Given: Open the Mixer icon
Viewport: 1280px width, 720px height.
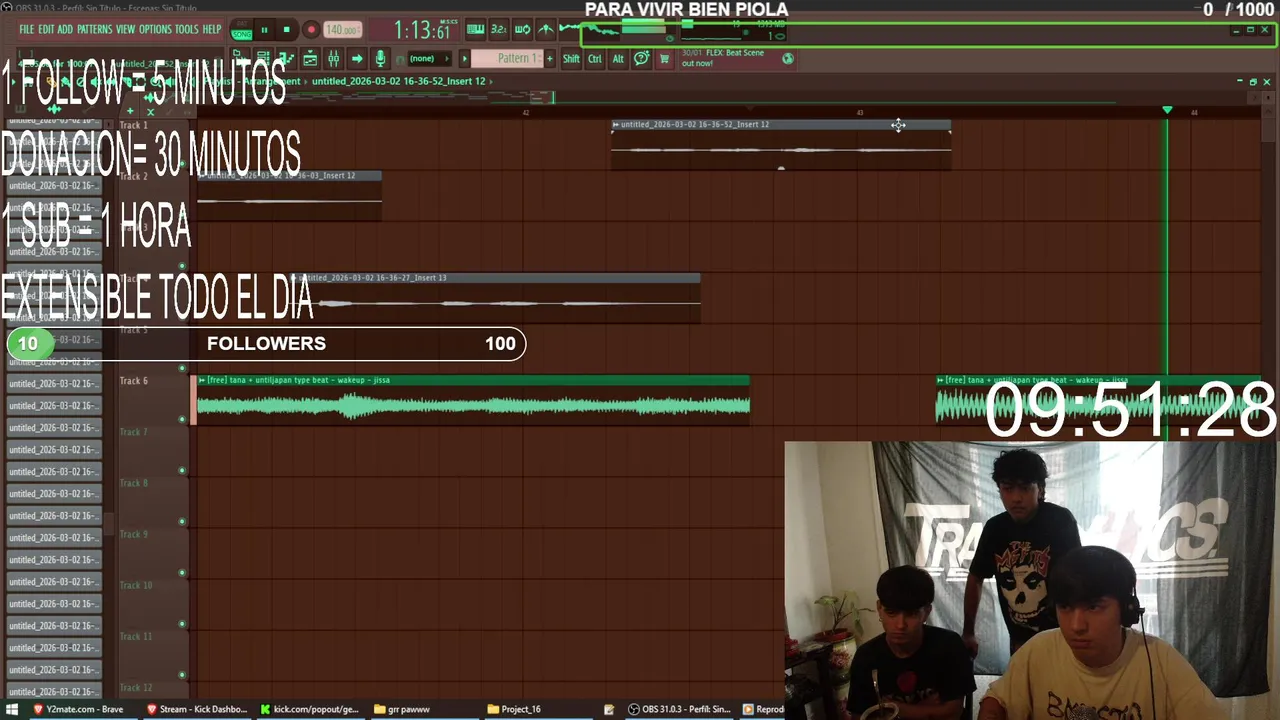Looking at the screenshot, I should (x=333, y=58).
